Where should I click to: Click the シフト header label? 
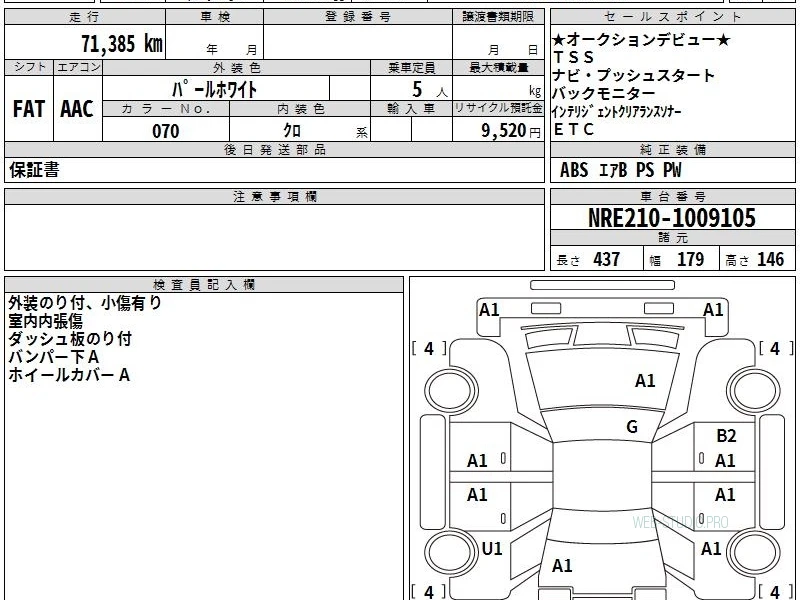tap(29, 67)
